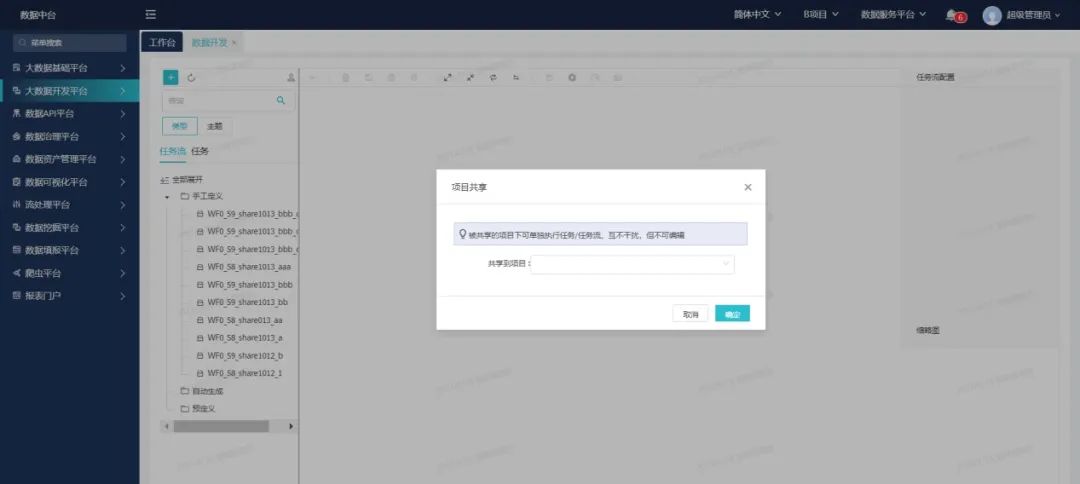The height and width of the screenshot is (484, 1080).
Task: Click the gear settings icon in canvas toolbar
Action: point(572,77)
